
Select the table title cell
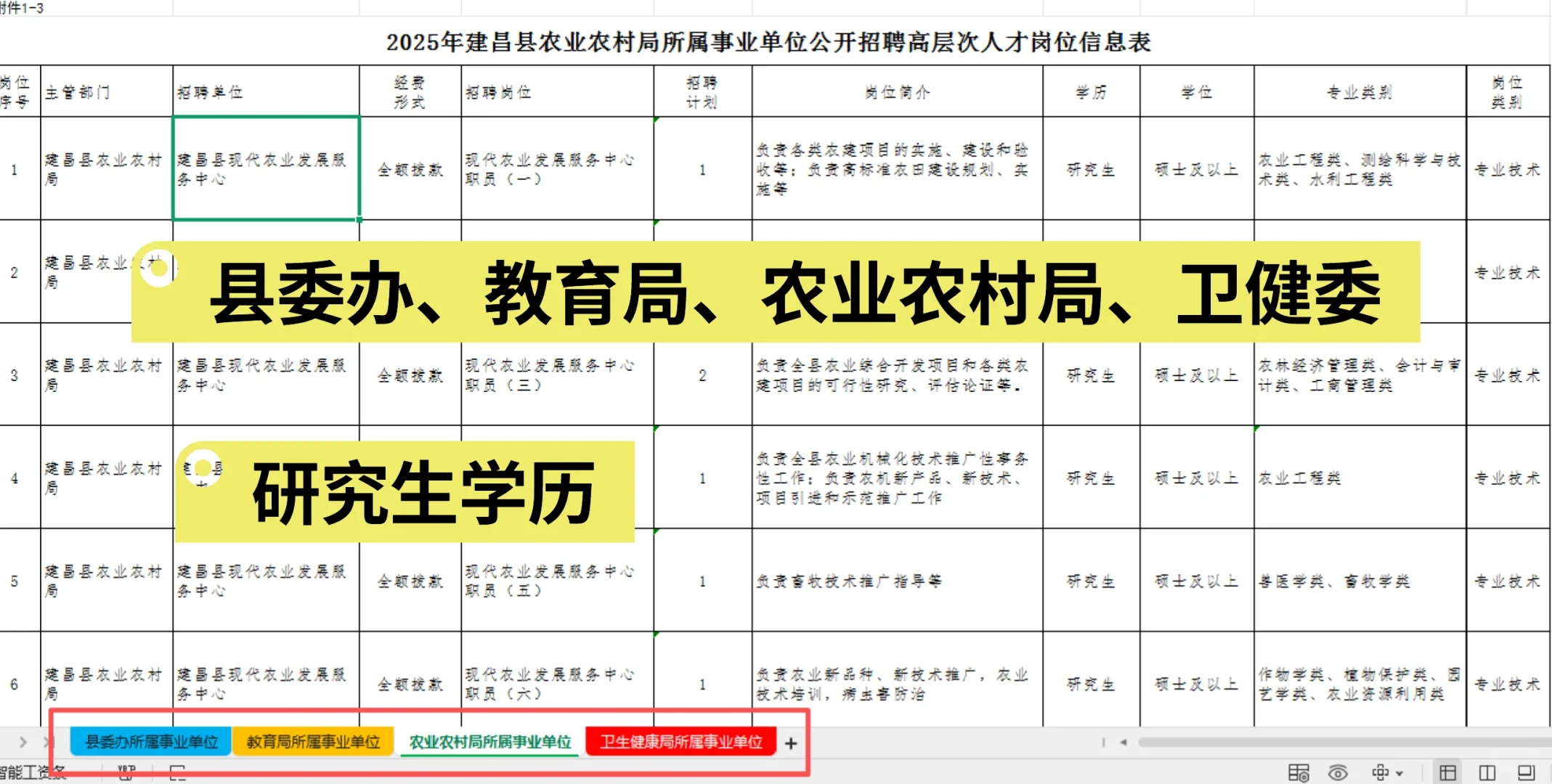pos(768,42)
